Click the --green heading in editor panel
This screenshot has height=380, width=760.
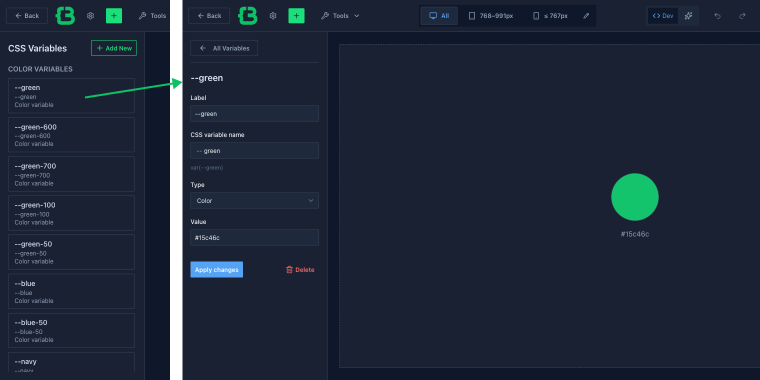[x=207, y=78]
